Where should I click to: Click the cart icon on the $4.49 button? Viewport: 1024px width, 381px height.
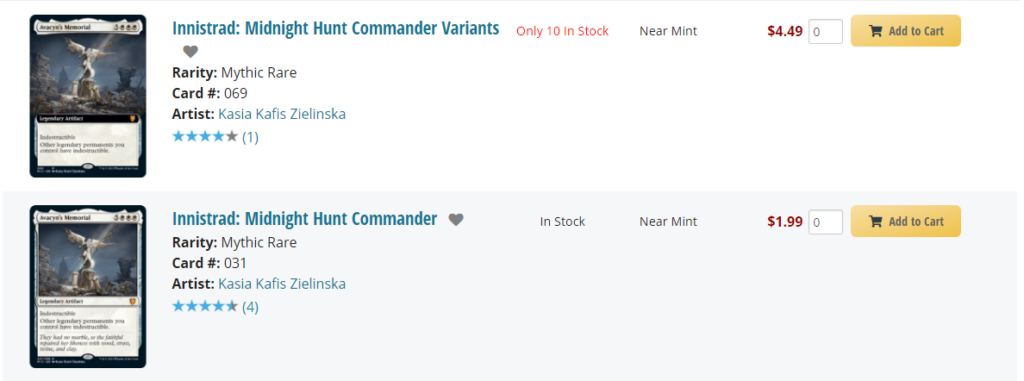point(876,31)
